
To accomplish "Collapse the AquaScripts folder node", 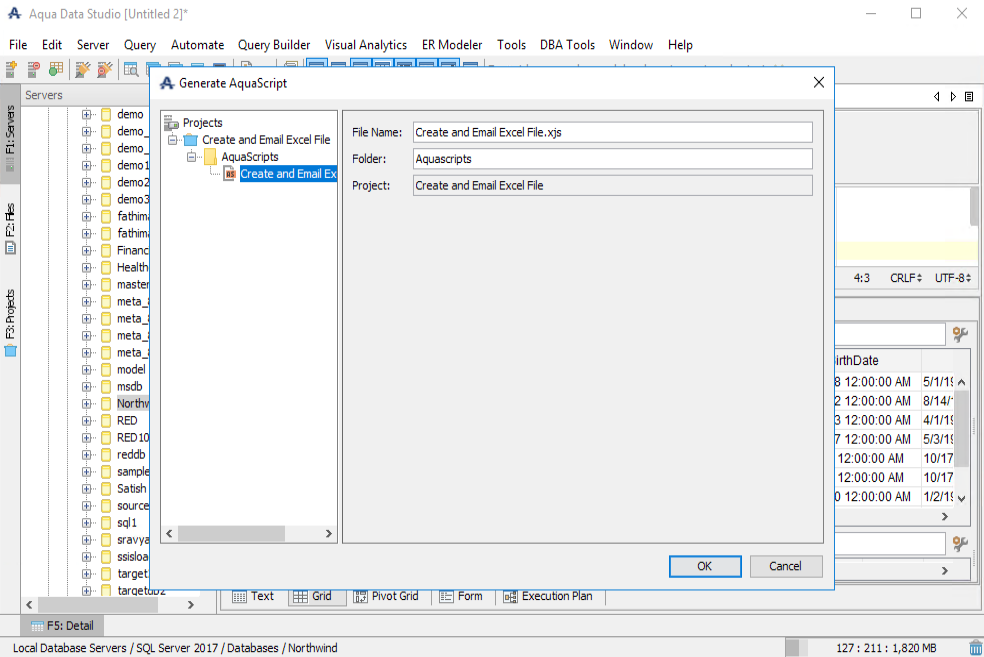I will coord(191,156).
